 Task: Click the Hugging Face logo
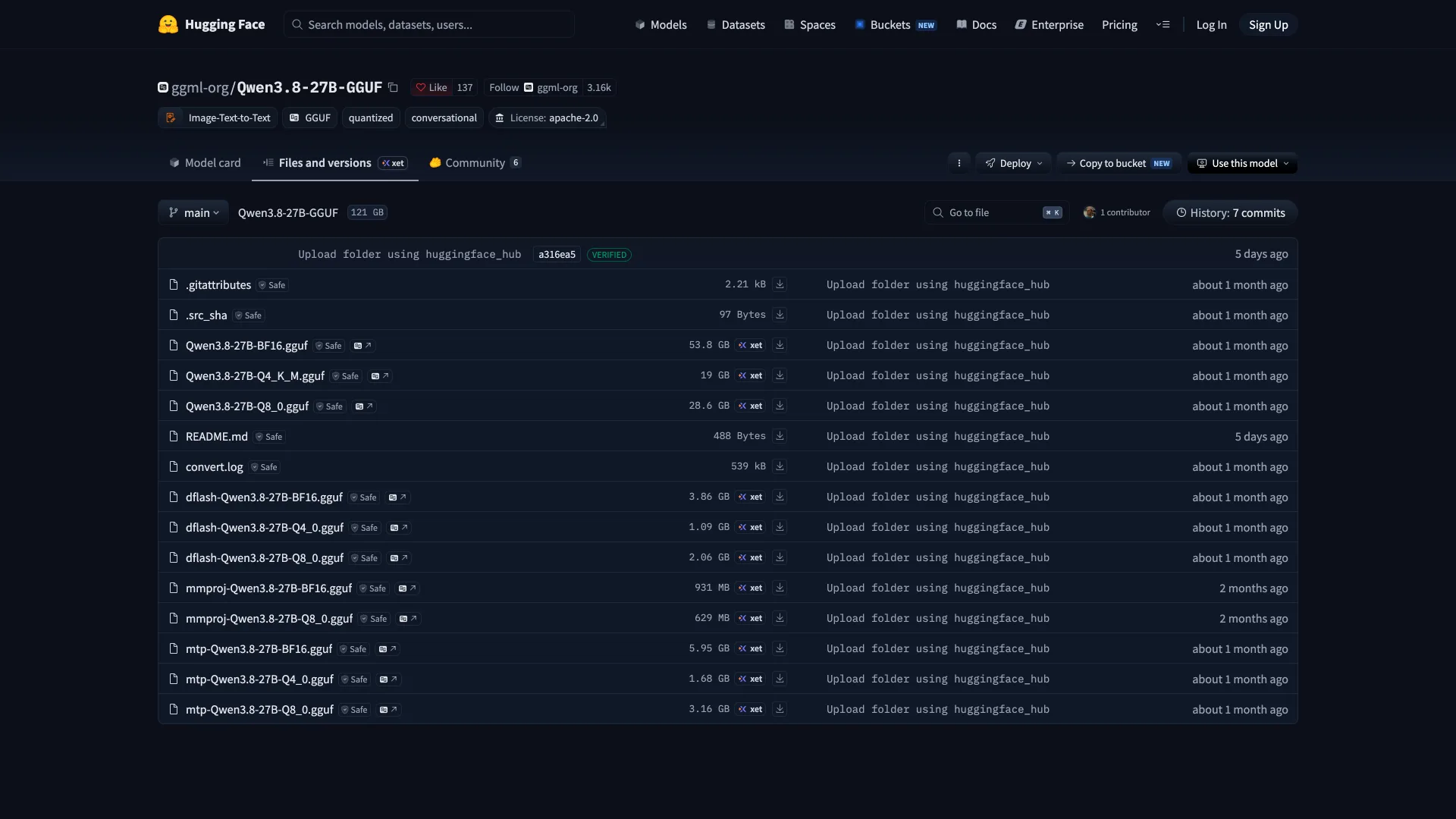point(212,24)
